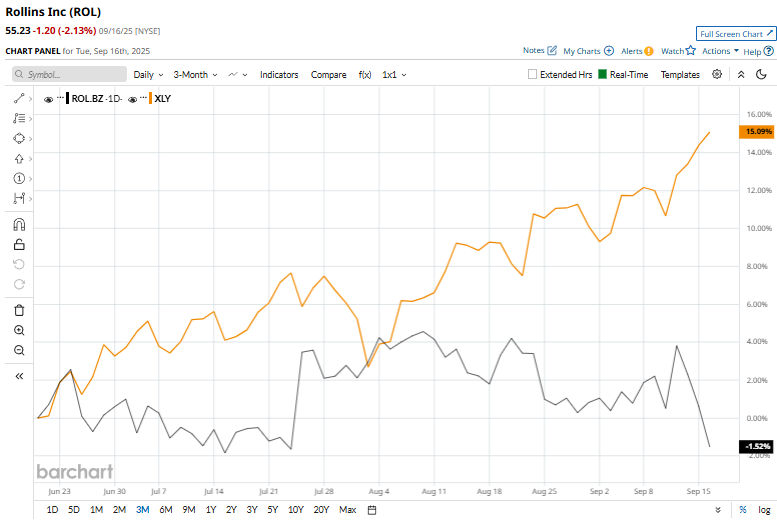Focus the Symbol search field
This screenshot has height=526, width=777.
coord(69,74)
